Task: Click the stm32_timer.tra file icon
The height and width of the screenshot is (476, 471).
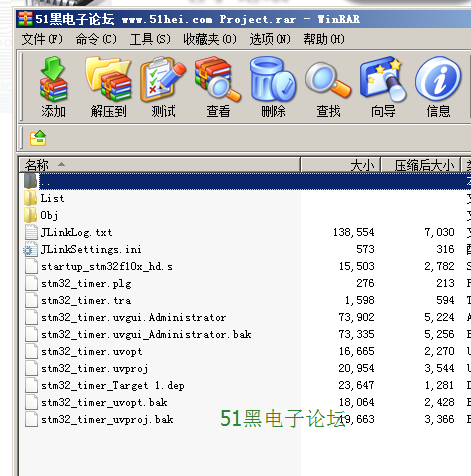Action: (31, 300)
